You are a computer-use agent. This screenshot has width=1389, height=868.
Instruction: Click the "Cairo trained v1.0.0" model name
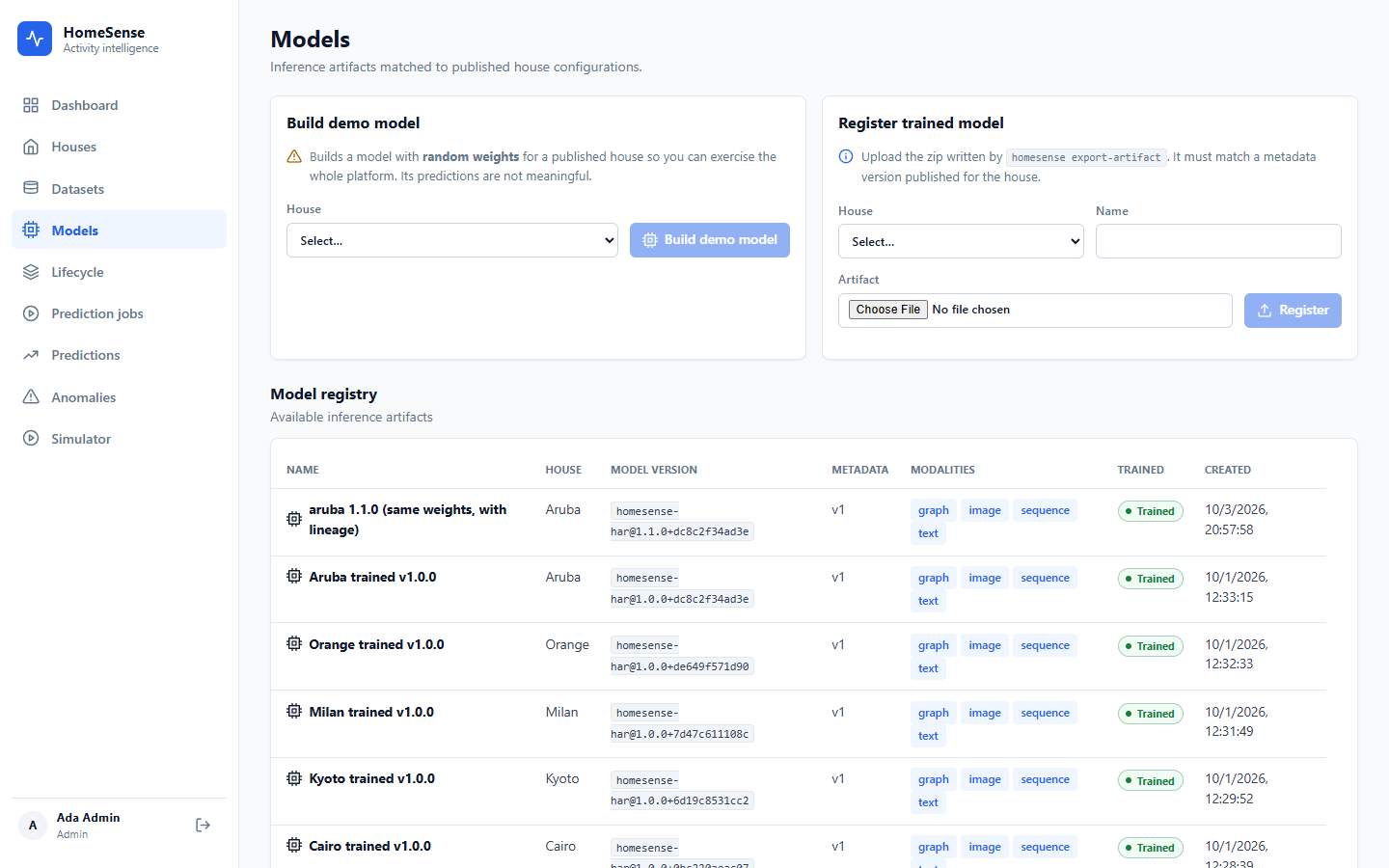pyautogui.click(x=370, y=846)
